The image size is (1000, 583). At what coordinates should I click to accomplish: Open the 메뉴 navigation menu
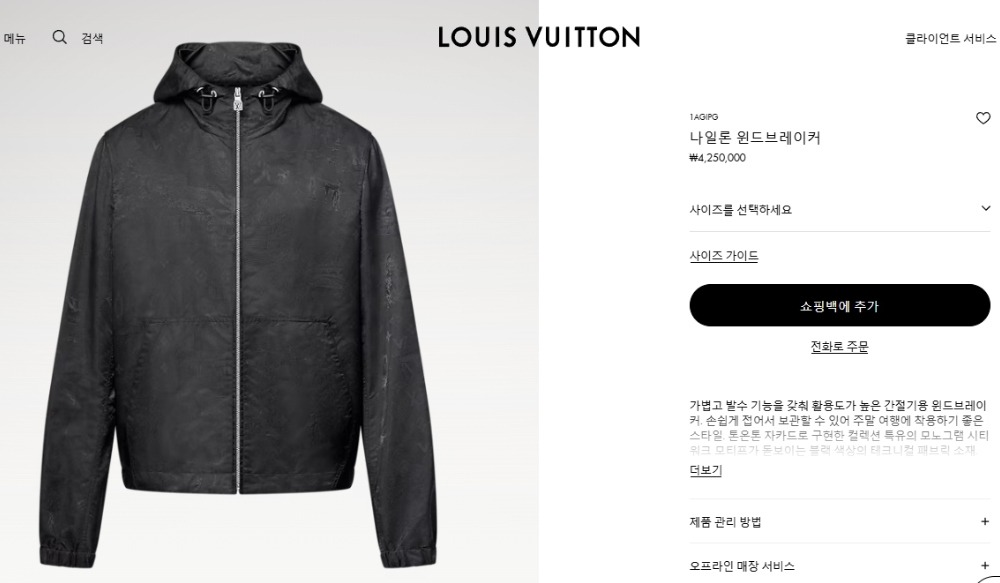[x=14, y=38]
